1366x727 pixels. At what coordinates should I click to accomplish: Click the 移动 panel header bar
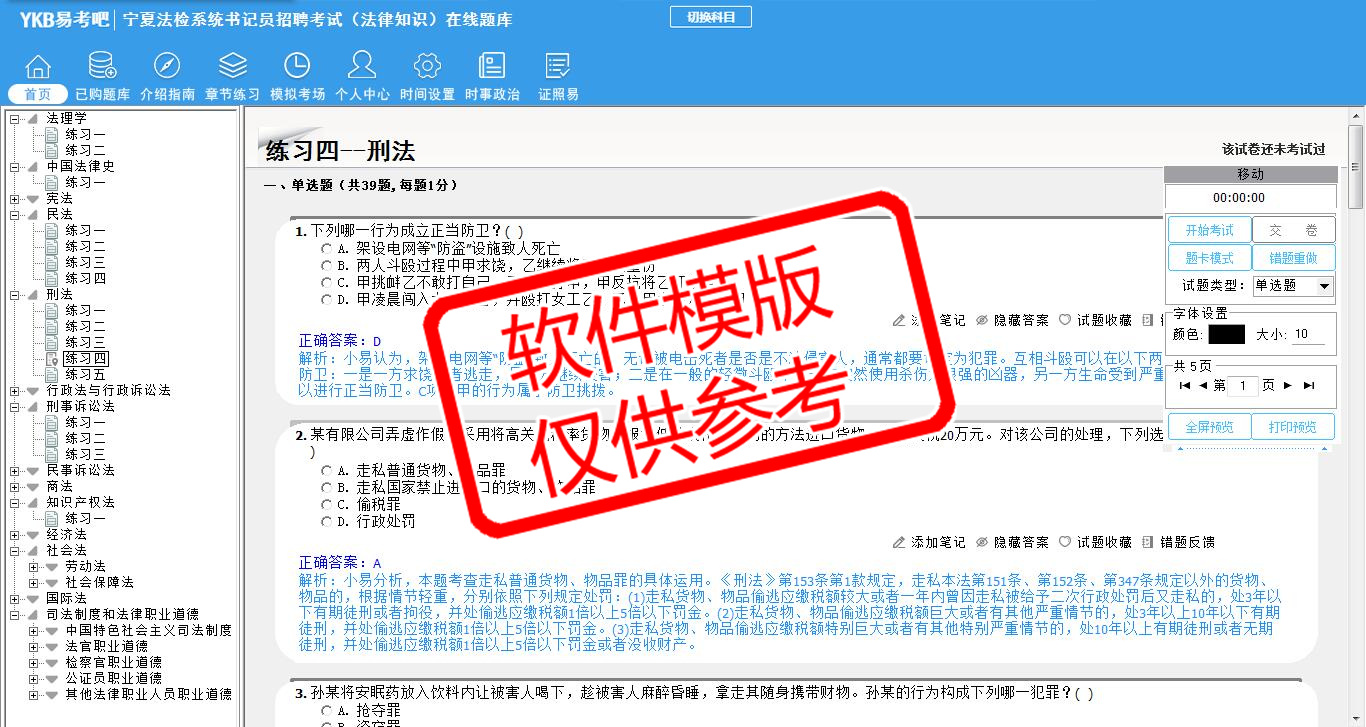click(1250, 174)
